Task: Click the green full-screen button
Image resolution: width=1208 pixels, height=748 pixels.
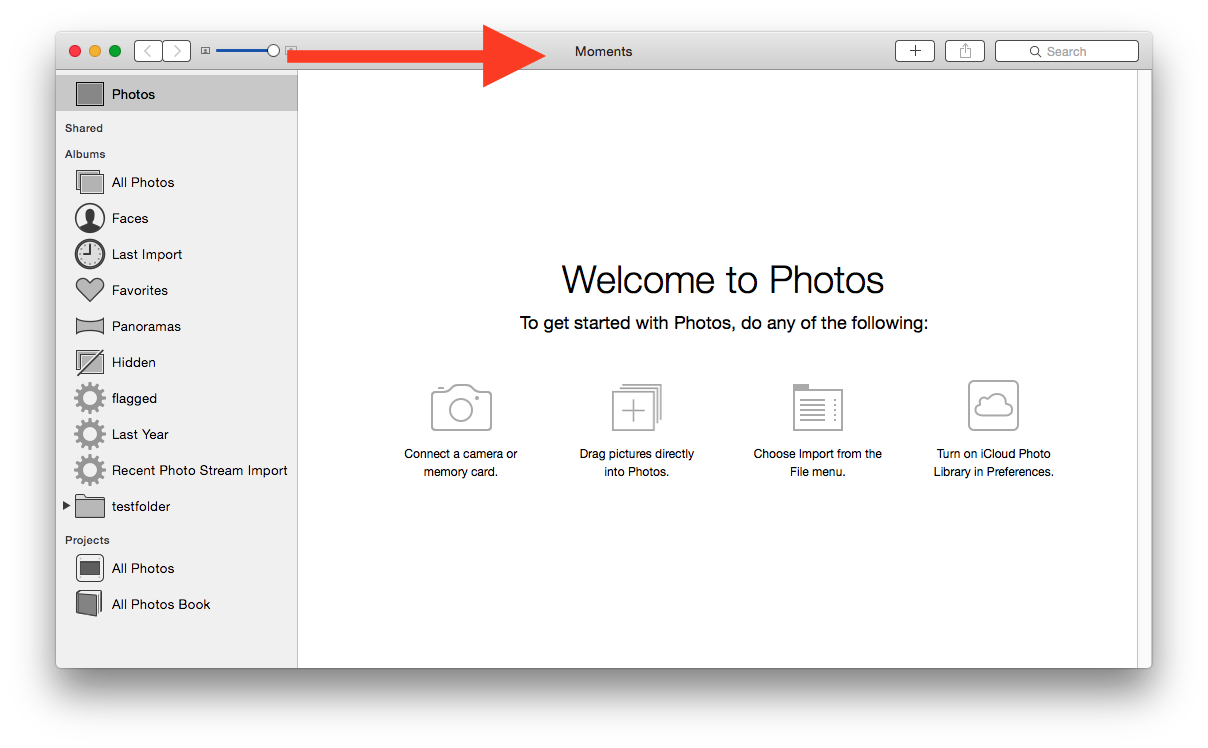Action: pyautogui.click(x=115, y=51)
